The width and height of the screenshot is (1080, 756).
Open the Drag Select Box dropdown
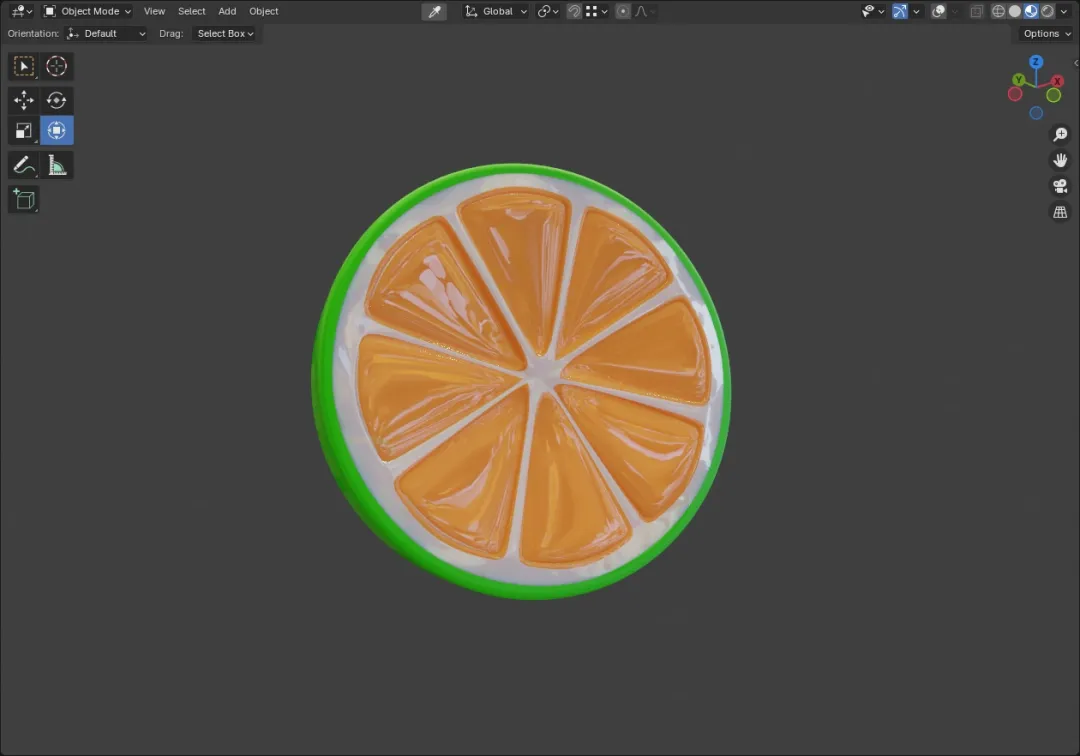pyautogui.click(x=225, y=33)
